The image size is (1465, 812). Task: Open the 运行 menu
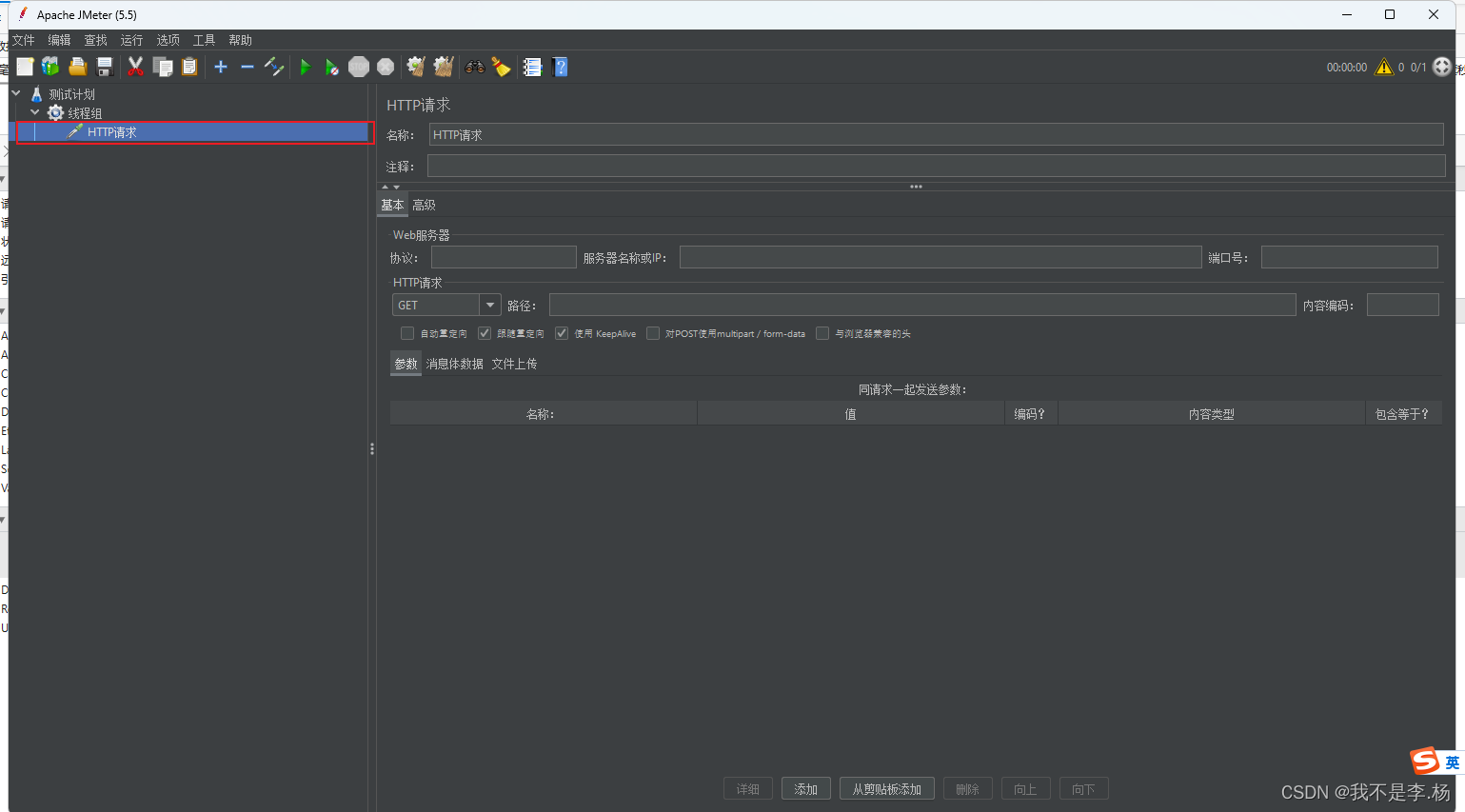[131, 40]
